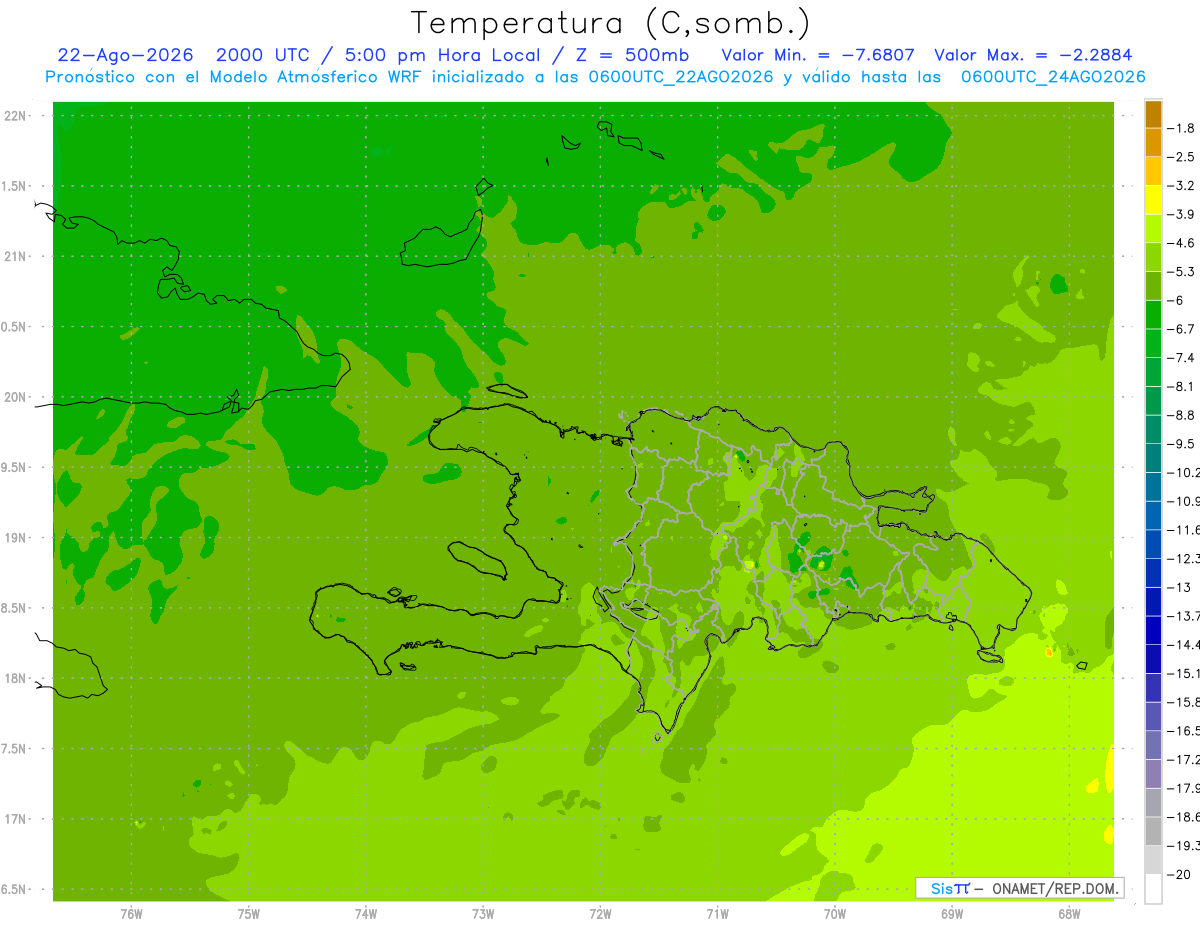The image size is (1200, 927).
Task: Pick the purple swatch between -17.2 and -17.9
Action: [x=1153, y=774]
